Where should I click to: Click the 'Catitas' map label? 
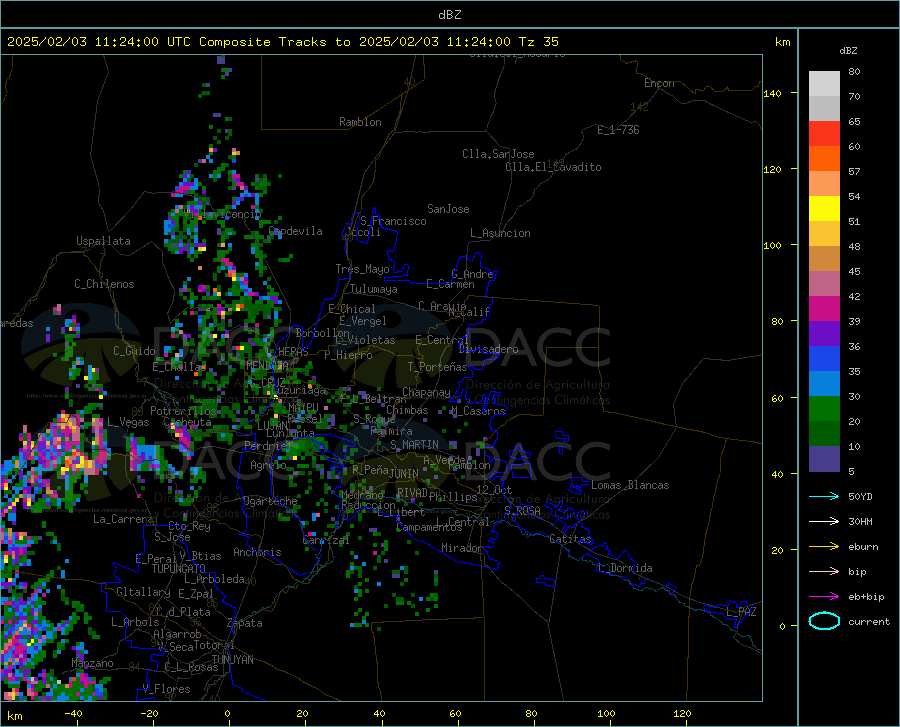570,539
